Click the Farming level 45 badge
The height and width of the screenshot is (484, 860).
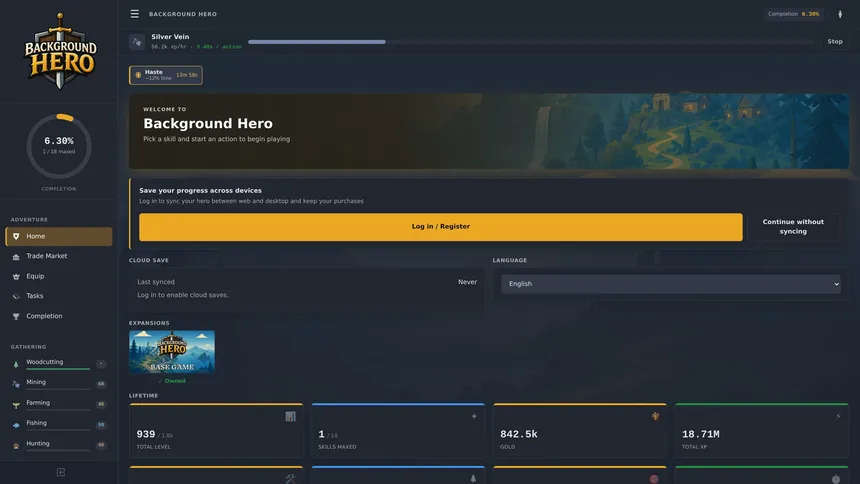101,404
